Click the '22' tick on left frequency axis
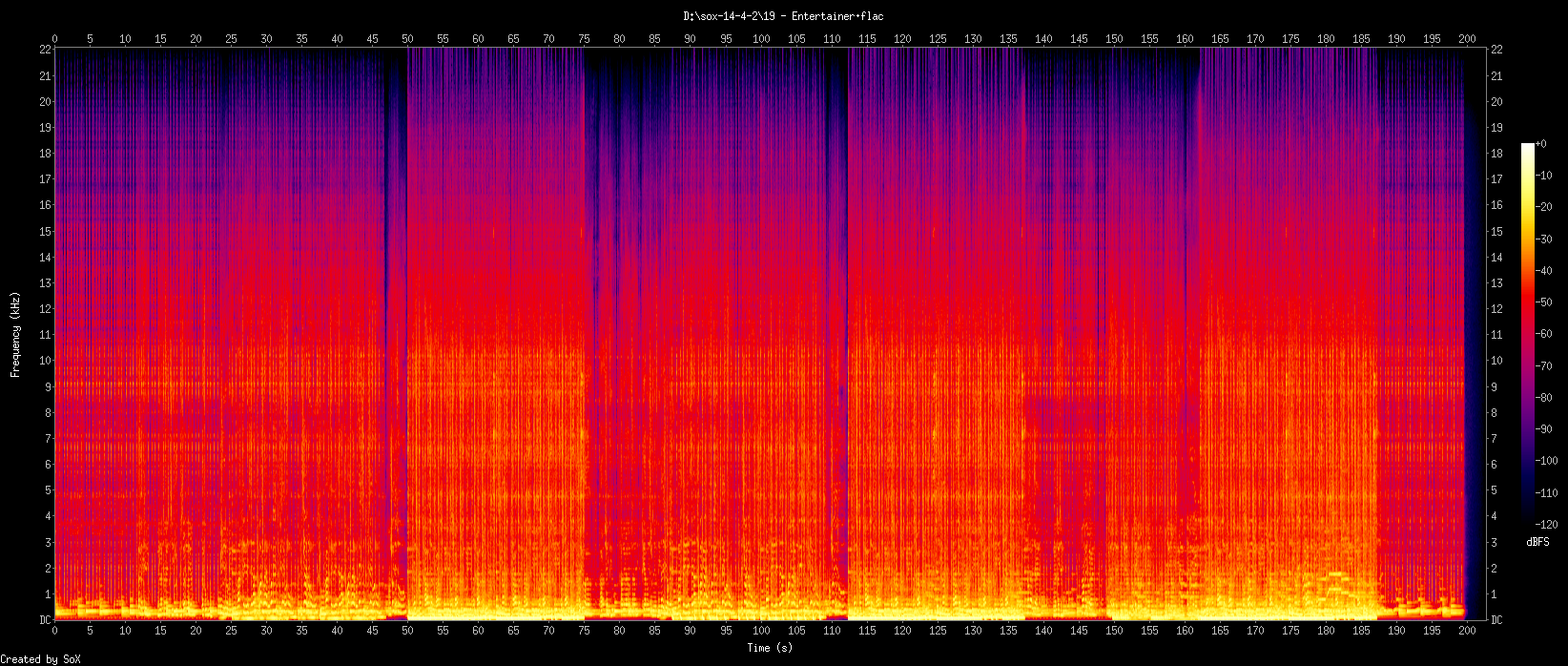The height and width of the screenshot is (666, 1568). coord(45,49)
